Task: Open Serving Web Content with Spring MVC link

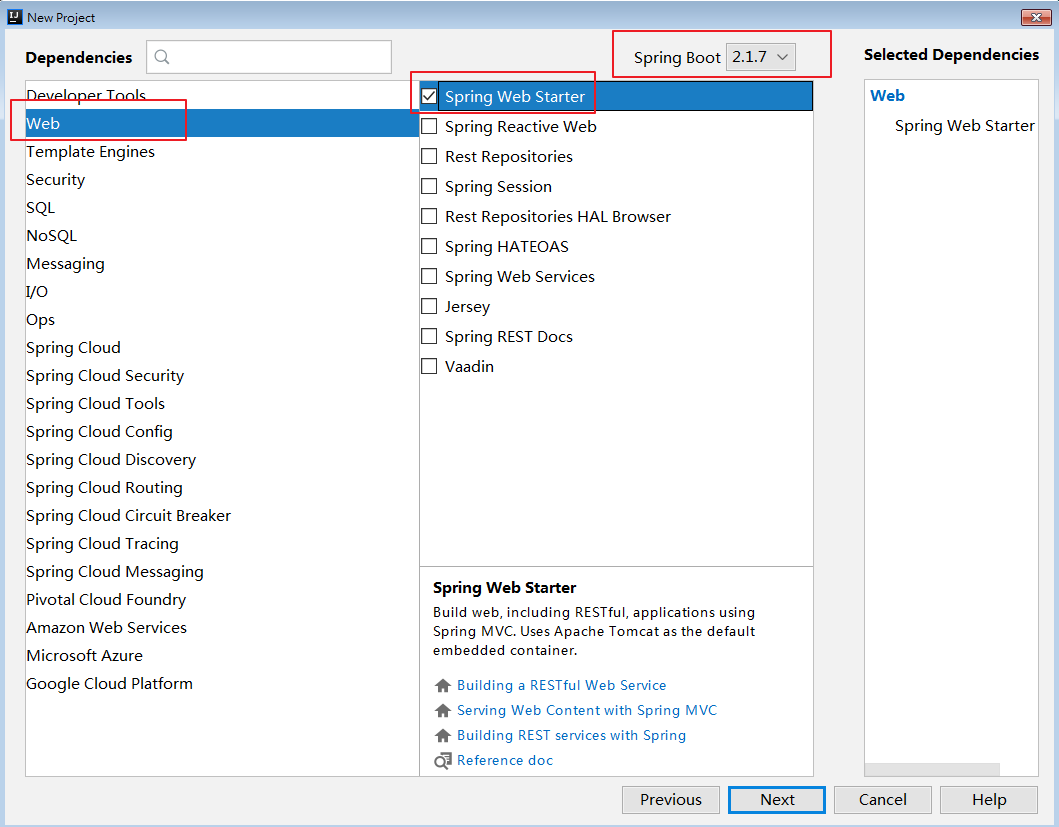Action: click(587, 711)
